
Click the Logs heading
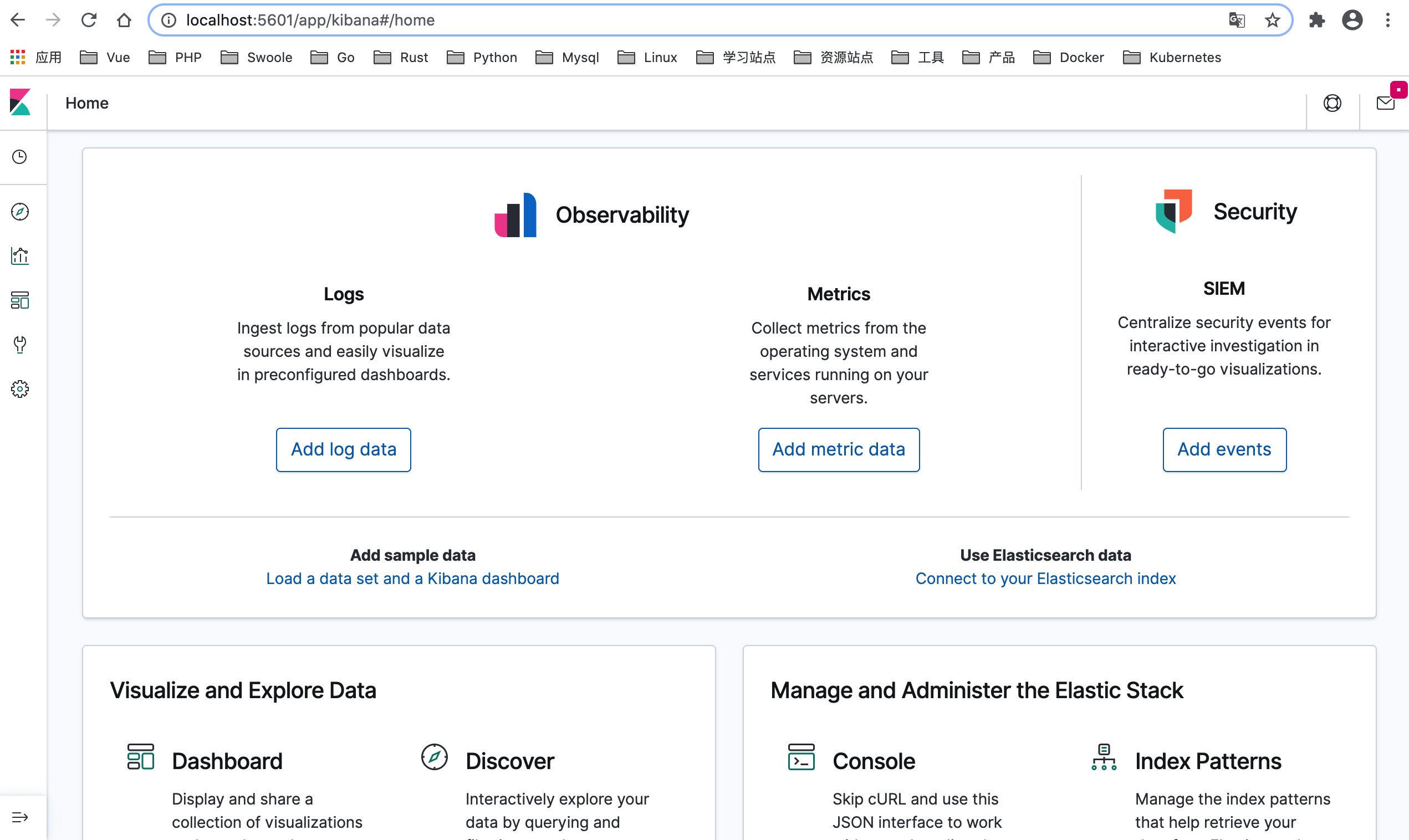pyautogui.click(x=344, y=294)
